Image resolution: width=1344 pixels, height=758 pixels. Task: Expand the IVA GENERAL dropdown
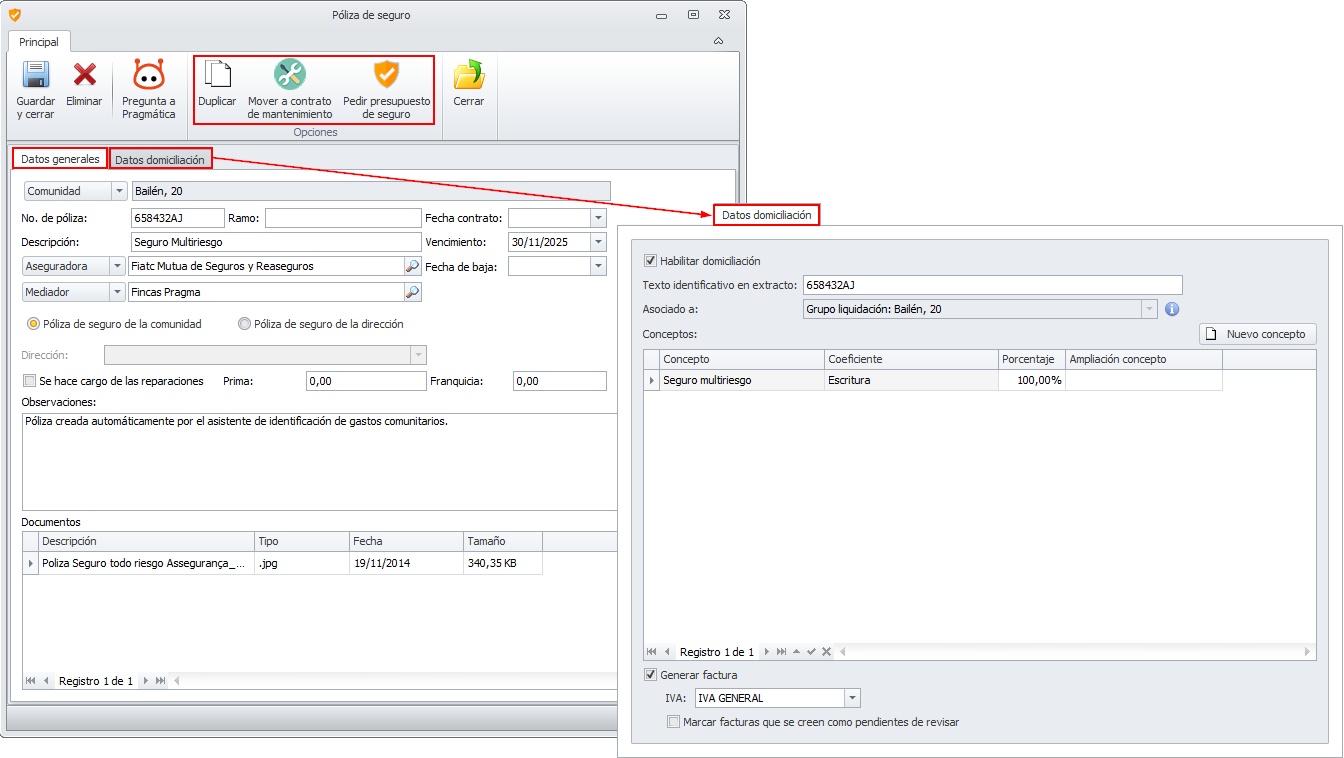[852, 698]
